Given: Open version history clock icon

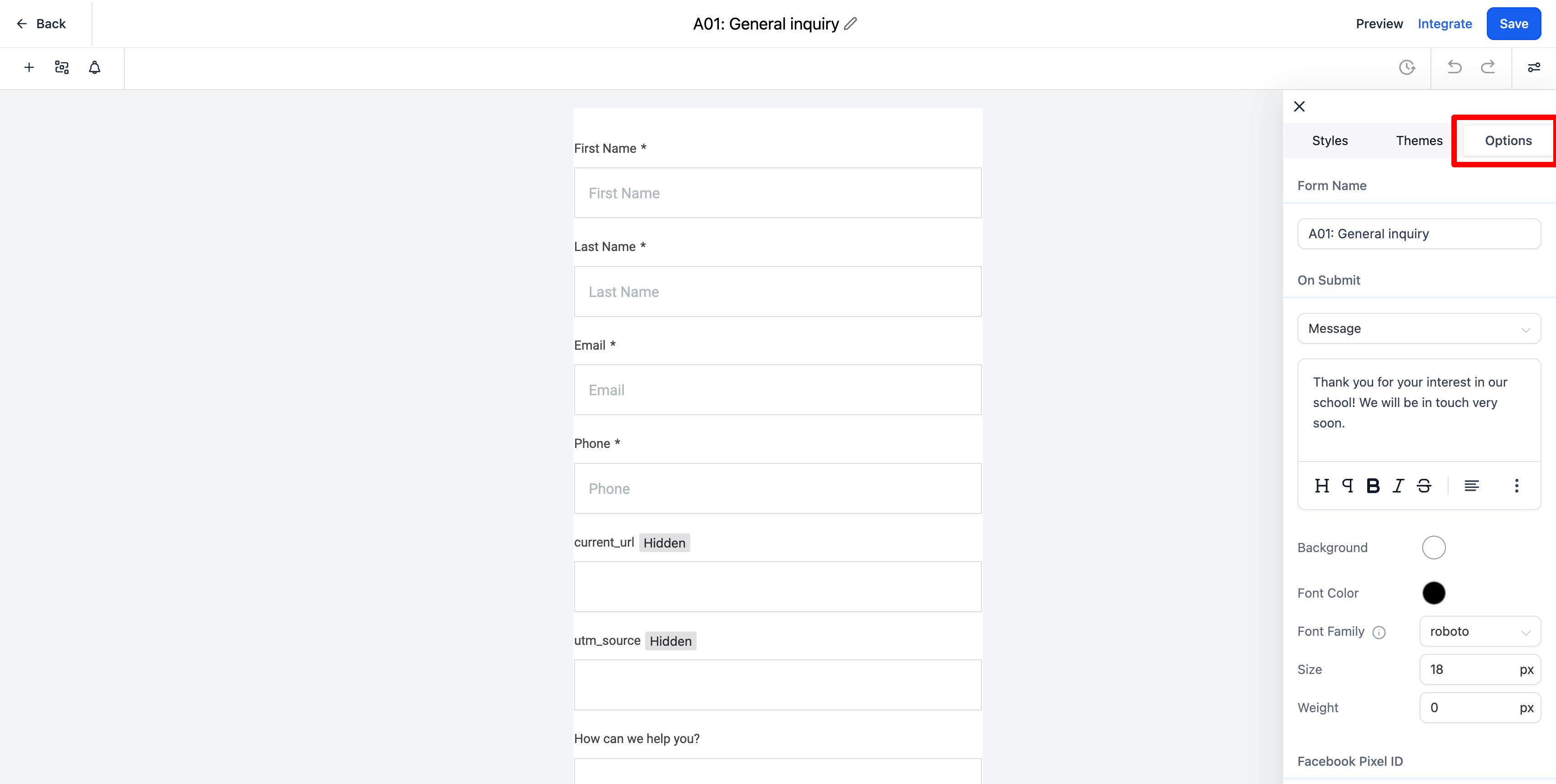Looking at the screenshot, I should pyautogui.click(x=1407, y=68).
